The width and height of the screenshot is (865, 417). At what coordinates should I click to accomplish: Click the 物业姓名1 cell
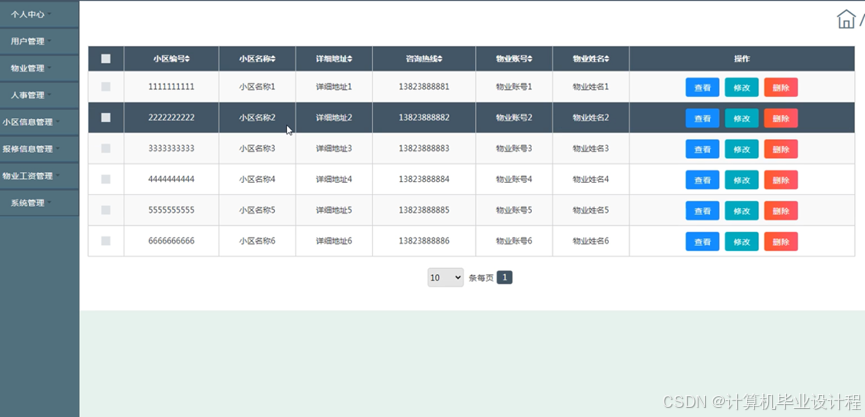[x=591, y=87]
